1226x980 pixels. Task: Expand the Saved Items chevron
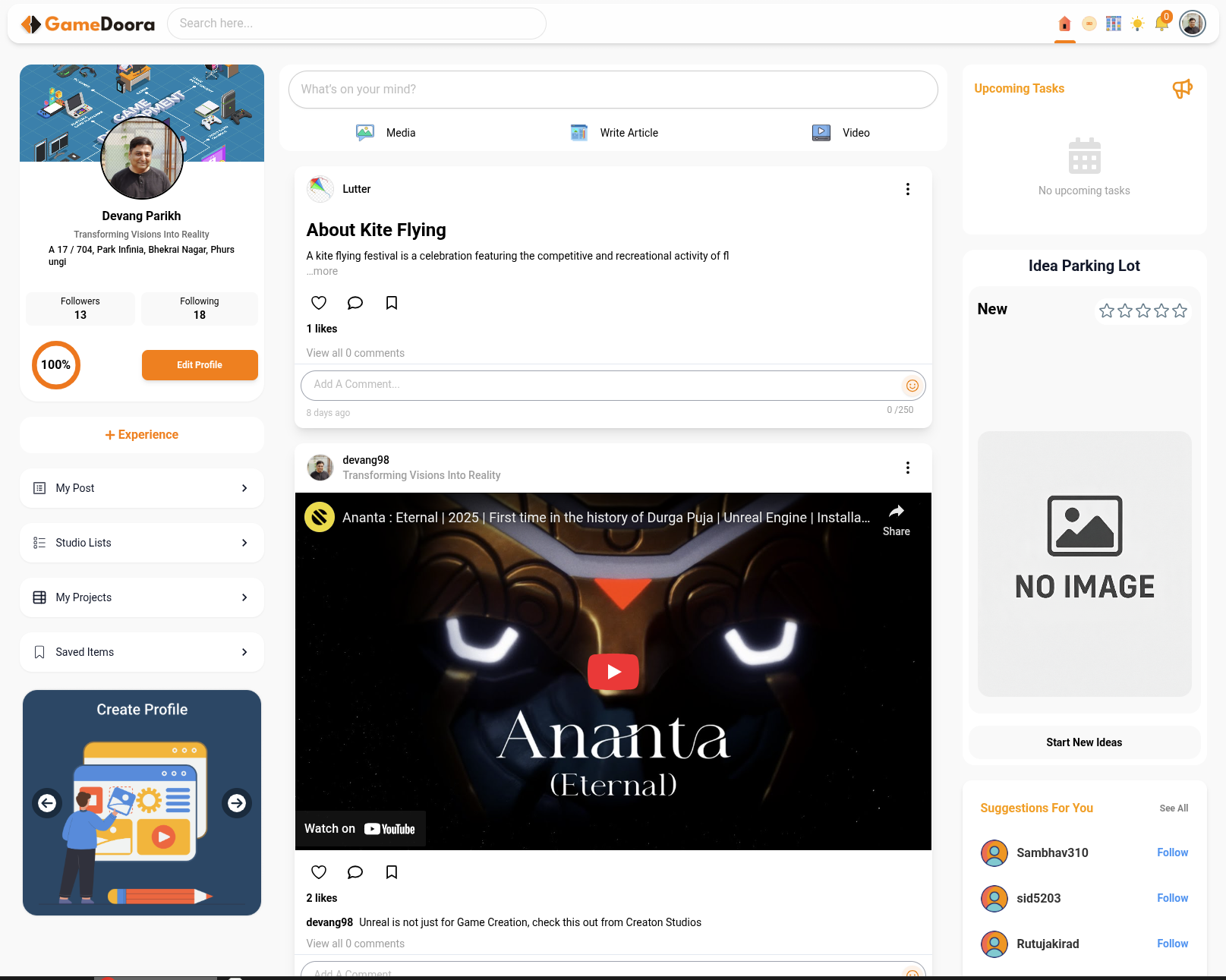[x=244, y=652]
